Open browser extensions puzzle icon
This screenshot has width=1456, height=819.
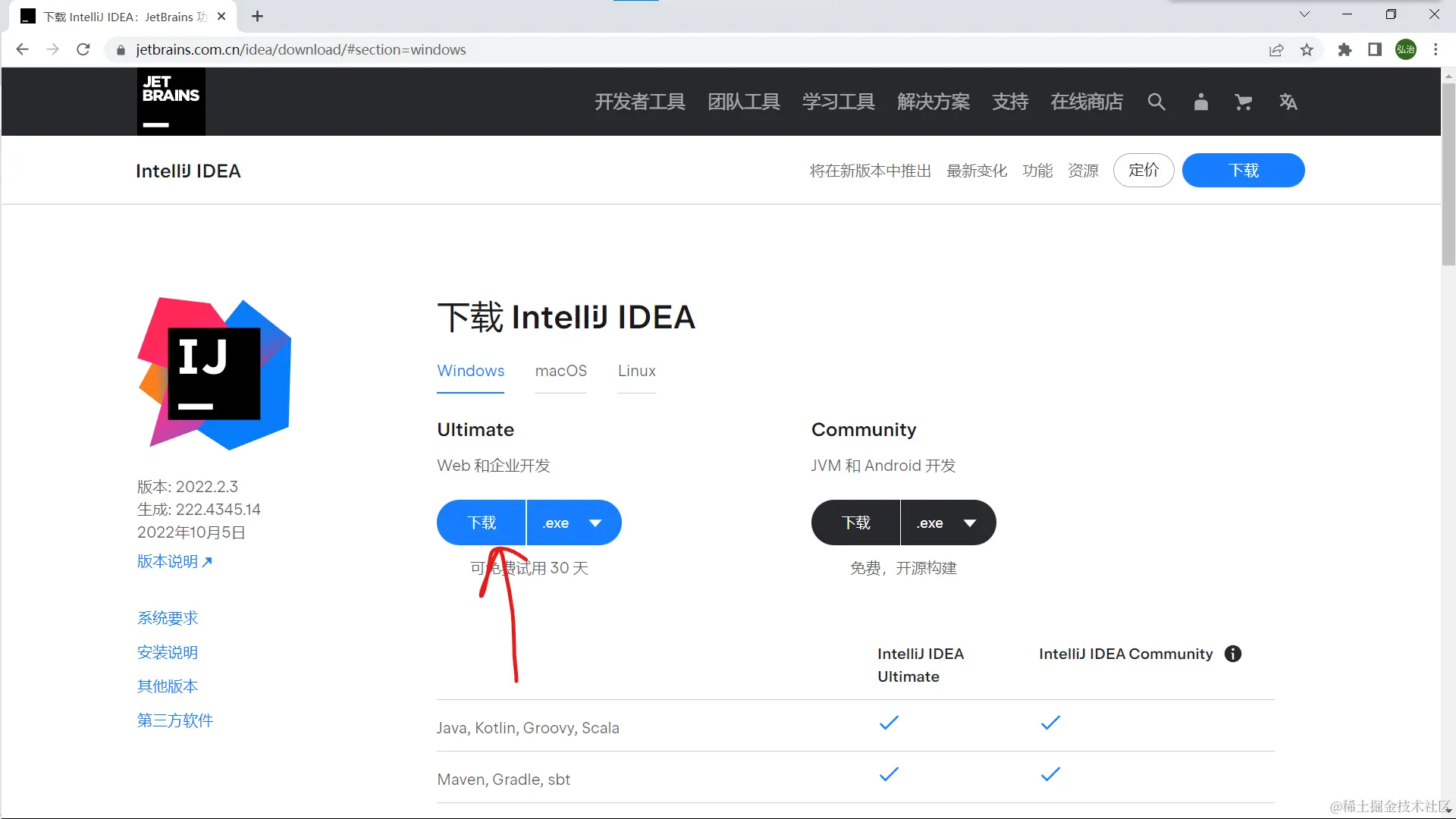[1345, 50]
